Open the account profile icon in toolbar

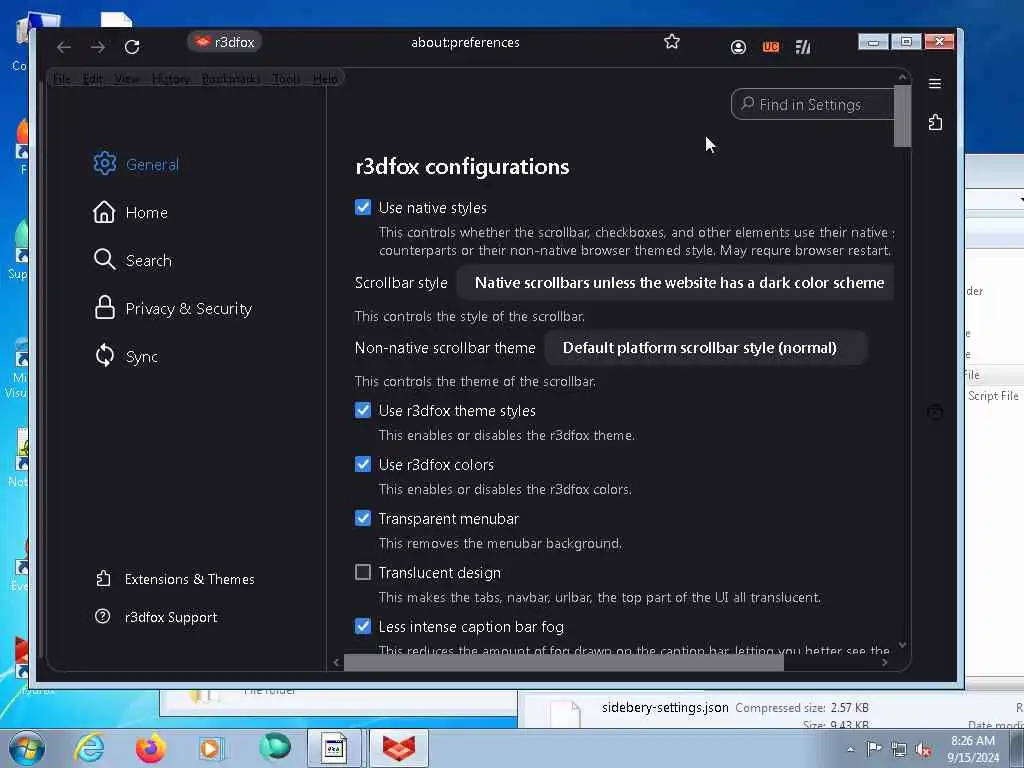pos(738,47)
